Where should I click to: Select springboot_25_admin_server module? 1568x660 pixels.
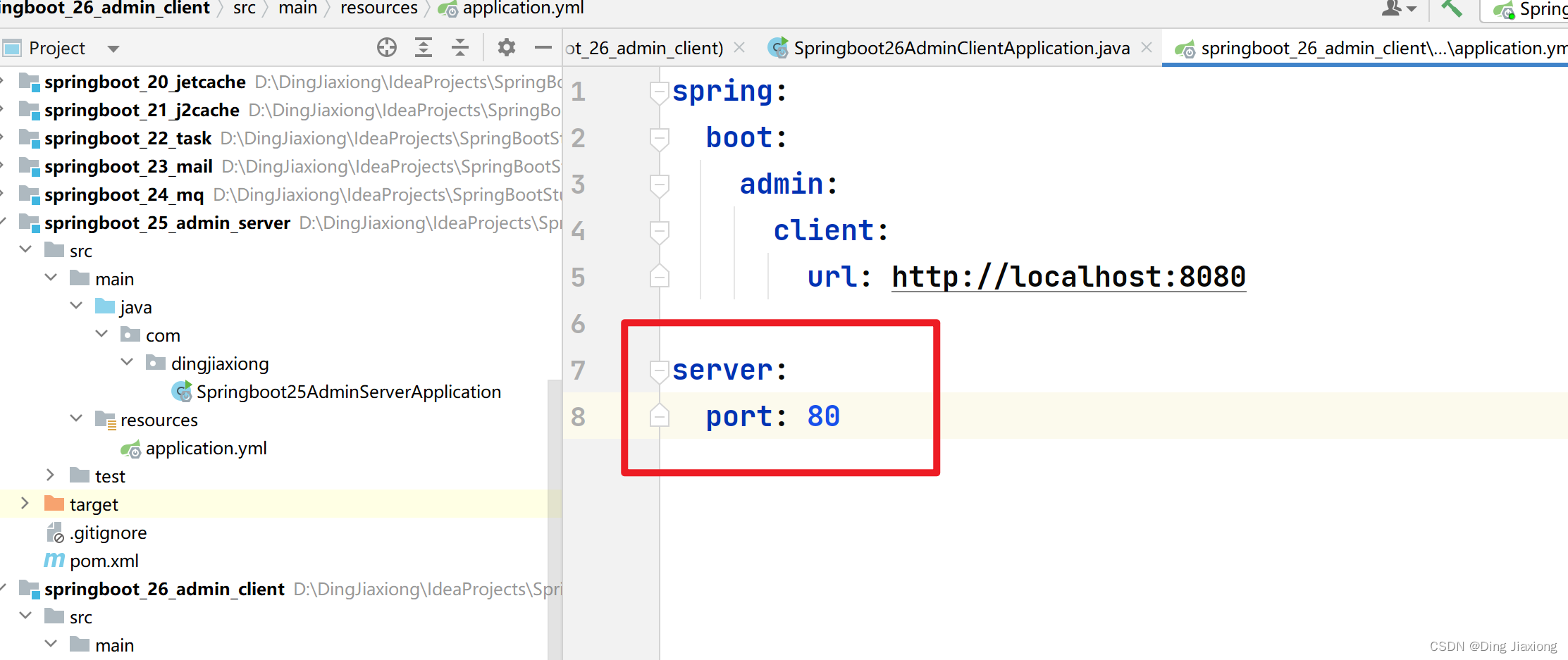tap(167, 223)
